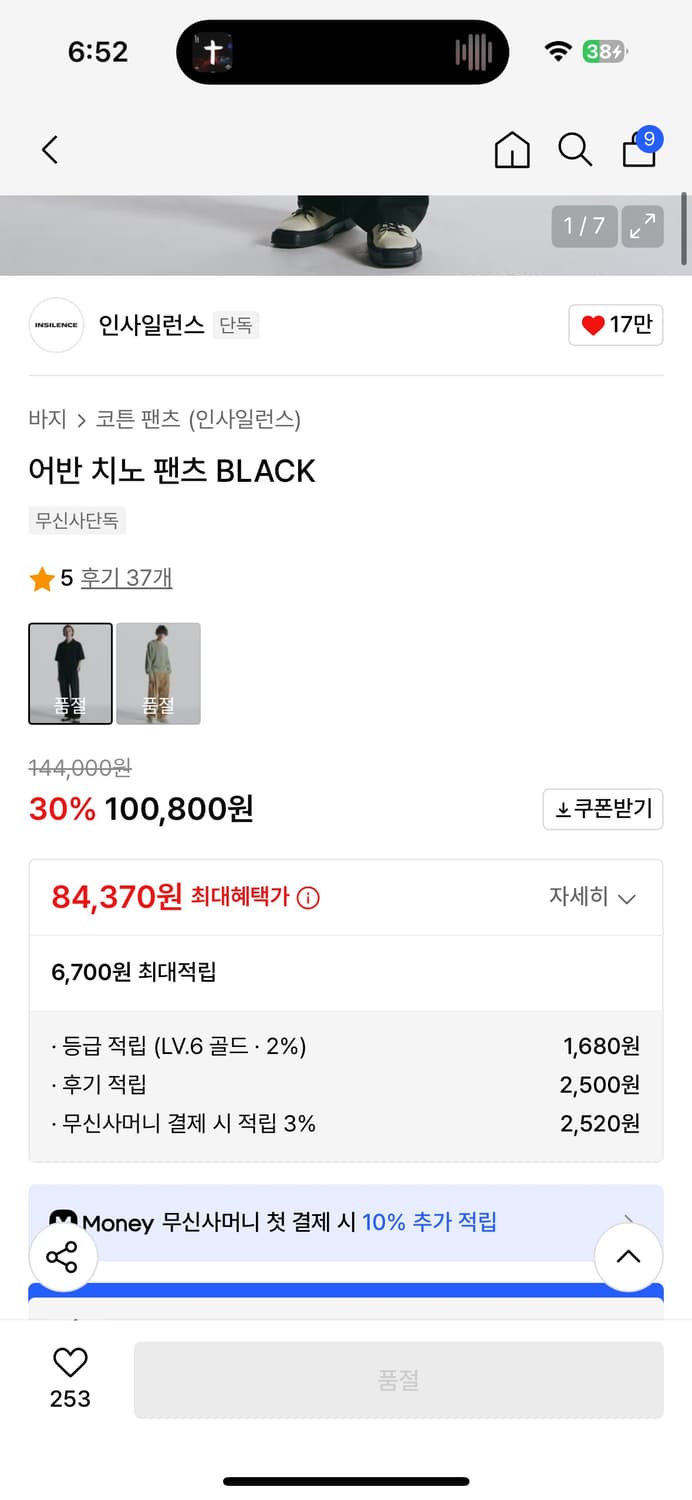Image resolution: width=692 pixels, height=1500 pixels.
Task: Tap the scroll-to-top arrow button
Action: pos(628,1257)
